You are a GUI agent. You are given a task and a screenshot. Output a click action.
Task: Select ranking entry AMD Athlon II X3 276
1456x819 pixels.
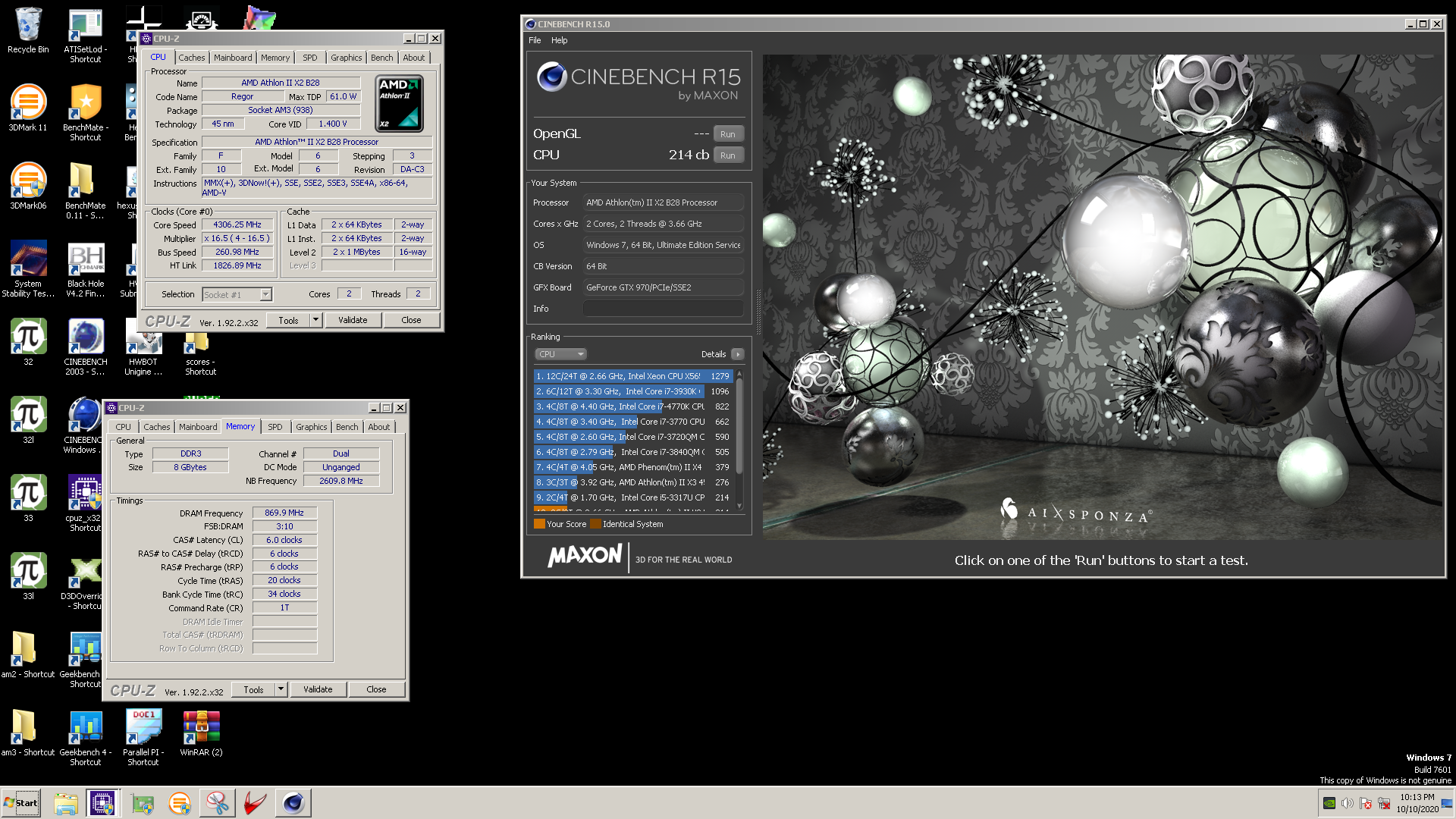coord(632,482)
